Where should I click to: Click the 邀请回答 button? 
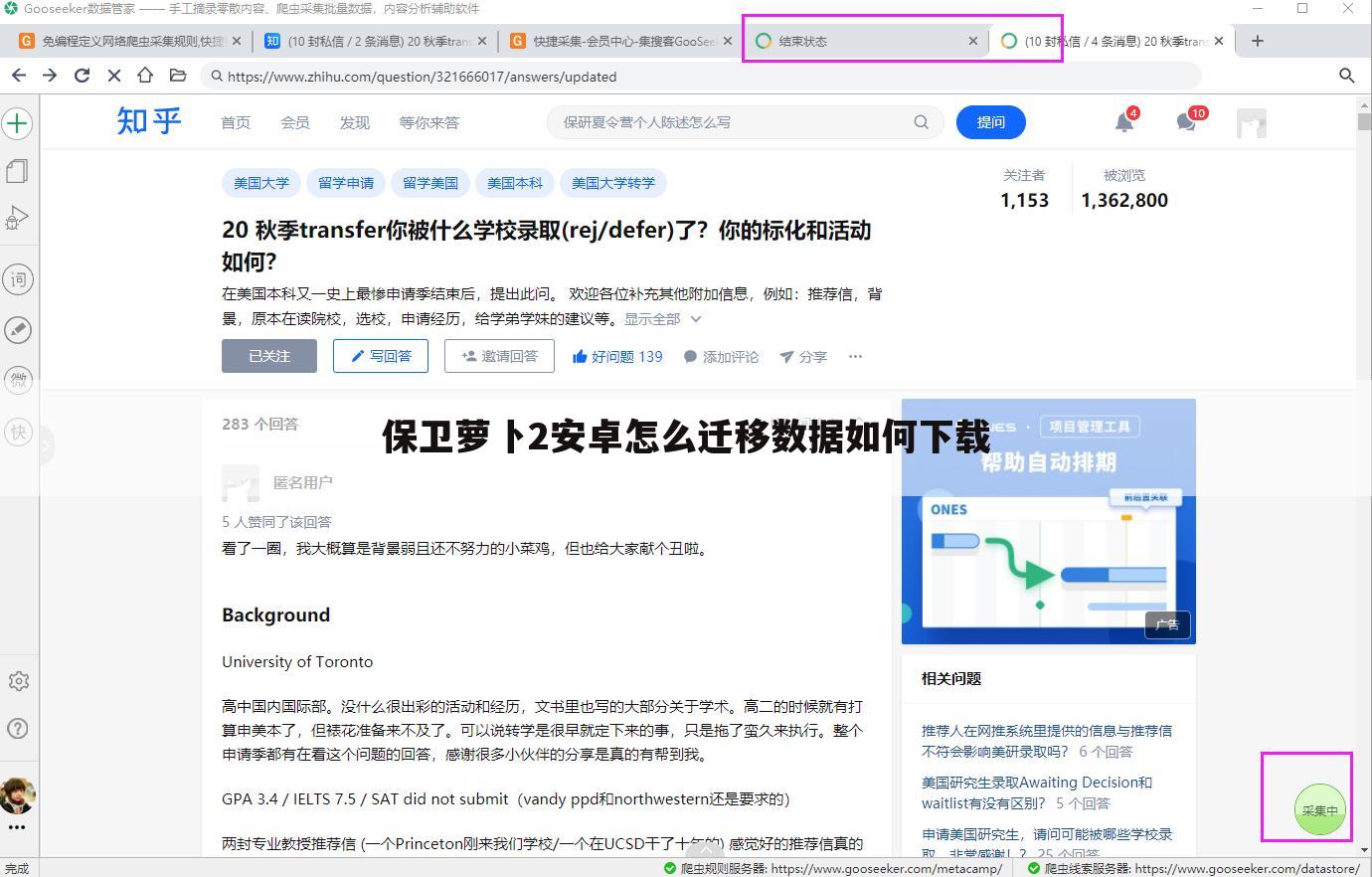499,356
